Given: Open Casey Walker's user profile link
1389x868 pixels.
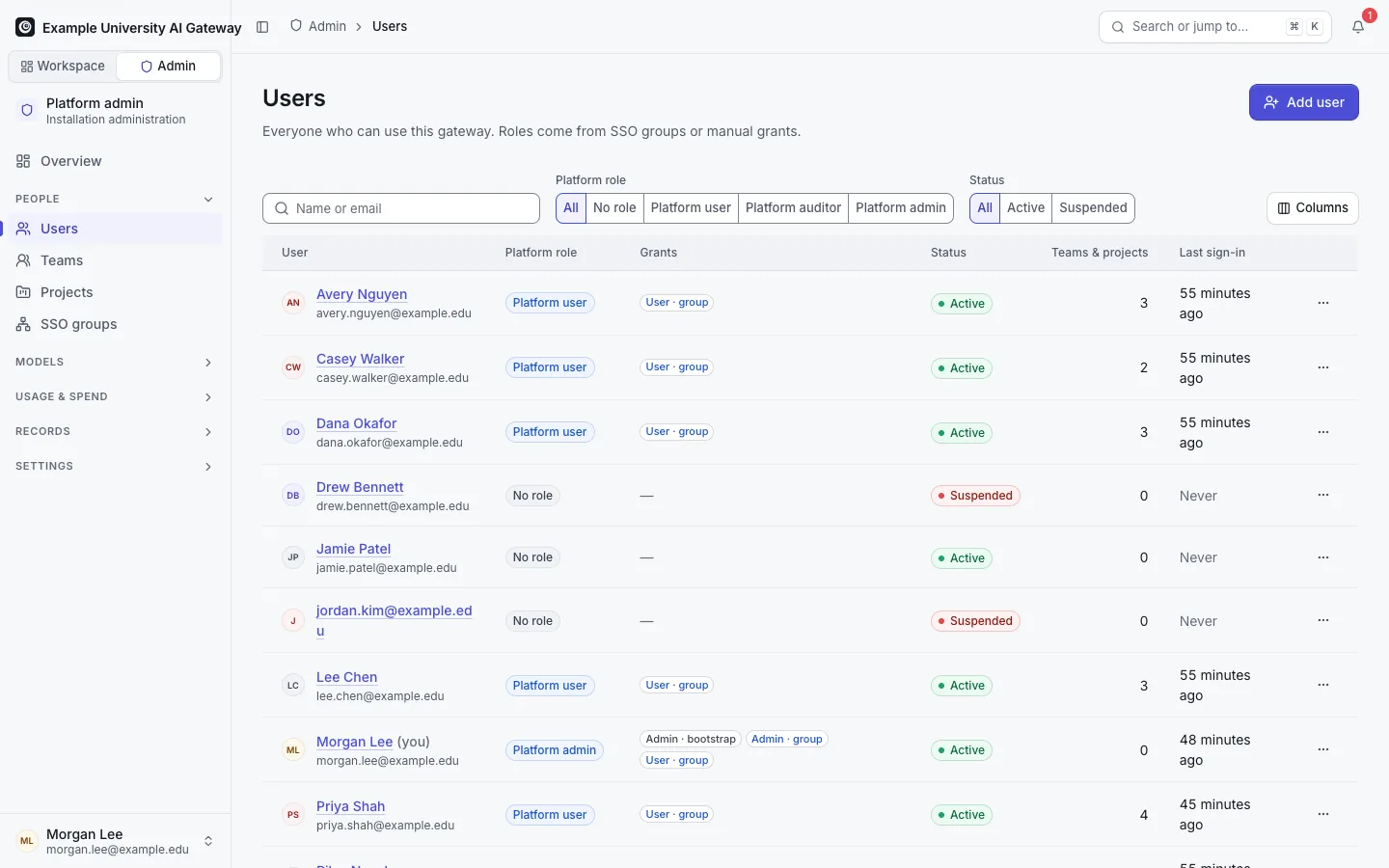Looking at the screenshot, I should [x=361, y=359].
